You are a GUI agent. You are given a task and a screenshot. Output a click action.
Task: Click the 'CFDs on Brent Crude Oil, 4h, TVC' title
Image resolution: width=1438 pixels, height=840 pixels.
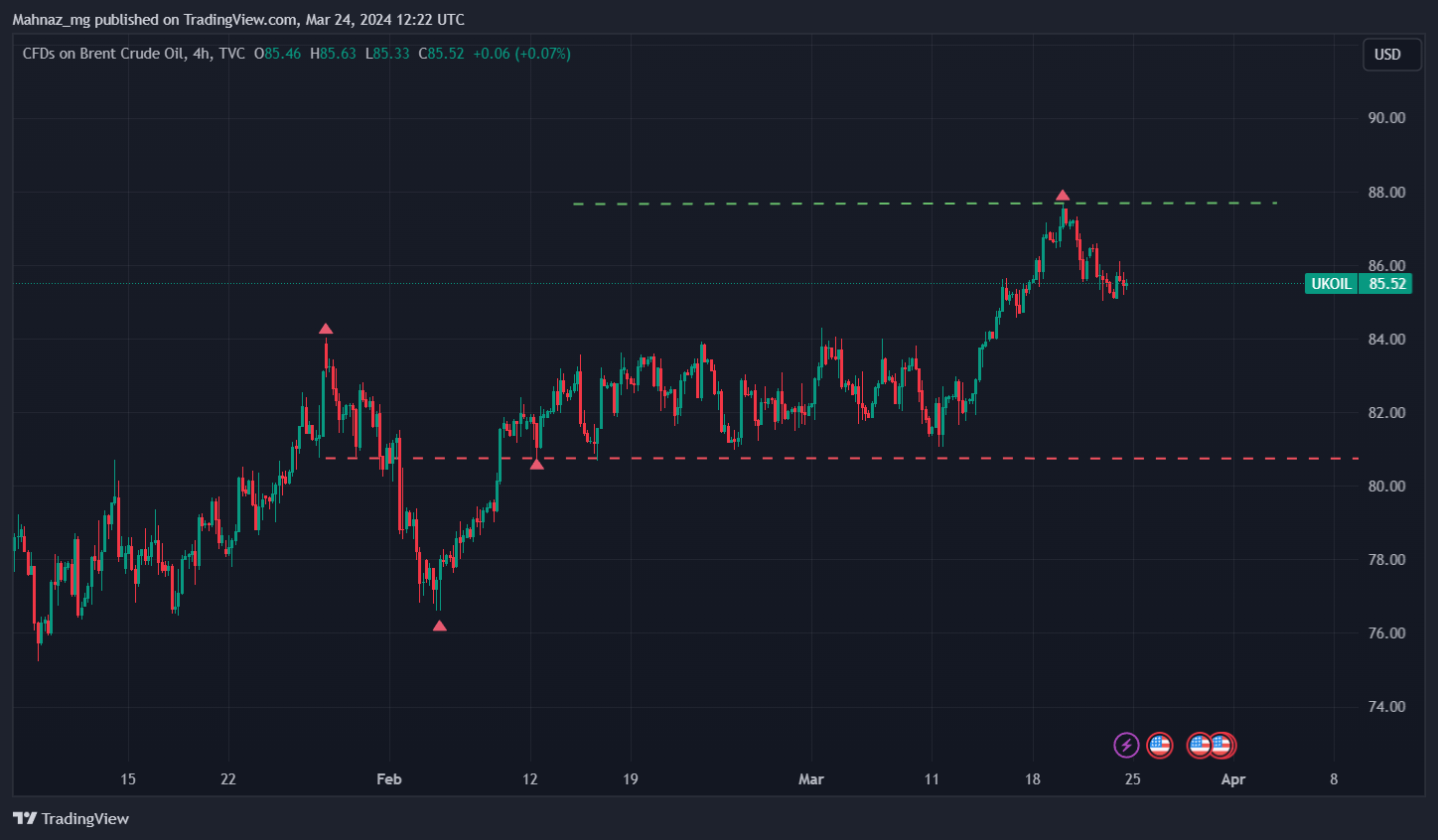pyautogui.click(x=134, y=54)
